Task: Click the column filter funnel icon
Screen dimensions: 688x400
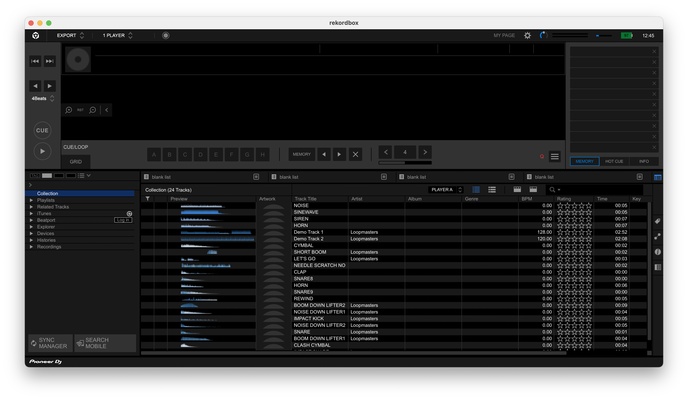Action: [147, 199]
